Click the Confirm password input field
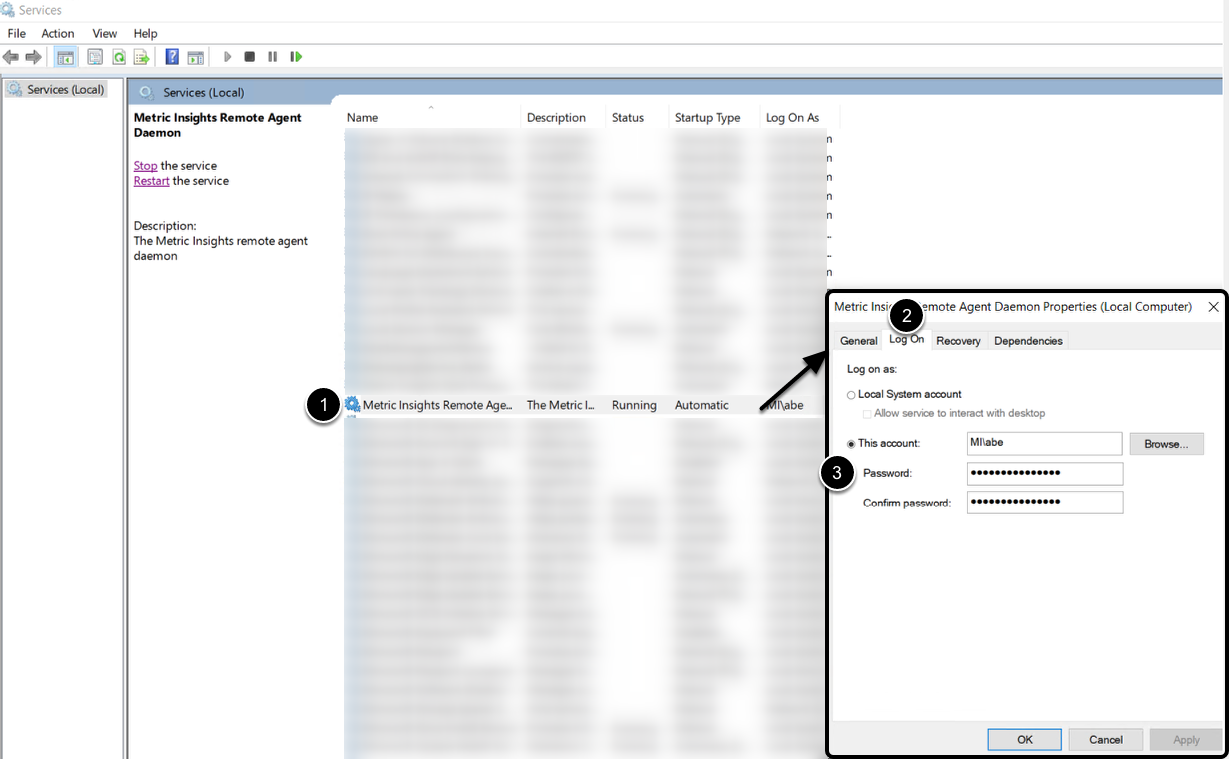 1045,502
